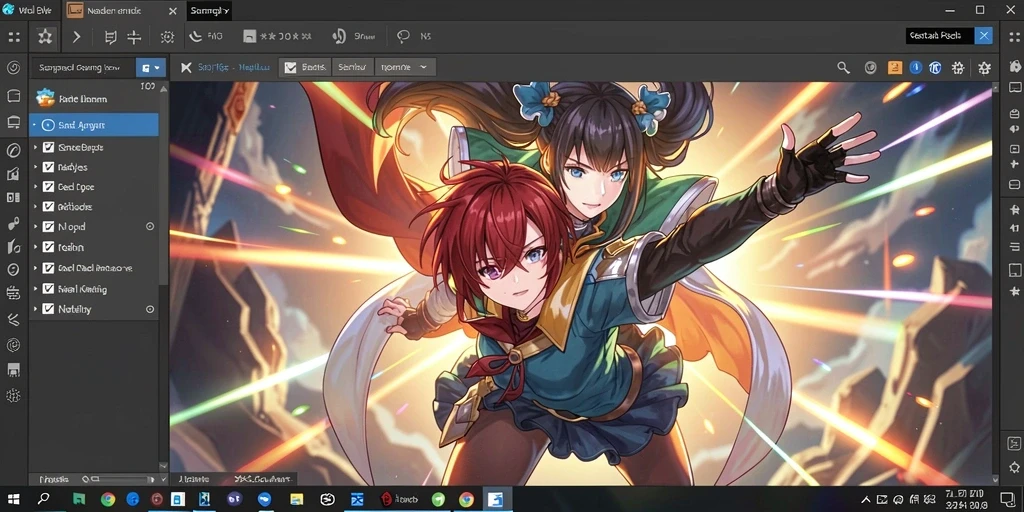
Task: Toggle the checkbox next to Bacts button
Action: coord(291,67)
